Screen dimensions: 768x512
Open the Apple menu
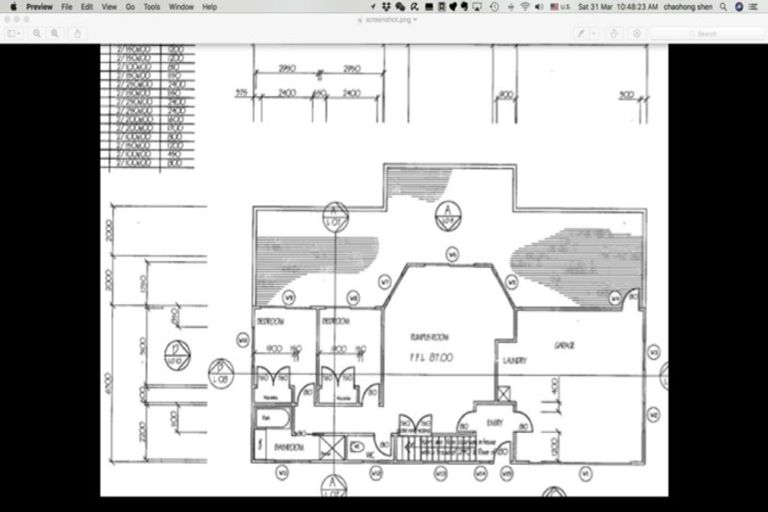(13, 6)
